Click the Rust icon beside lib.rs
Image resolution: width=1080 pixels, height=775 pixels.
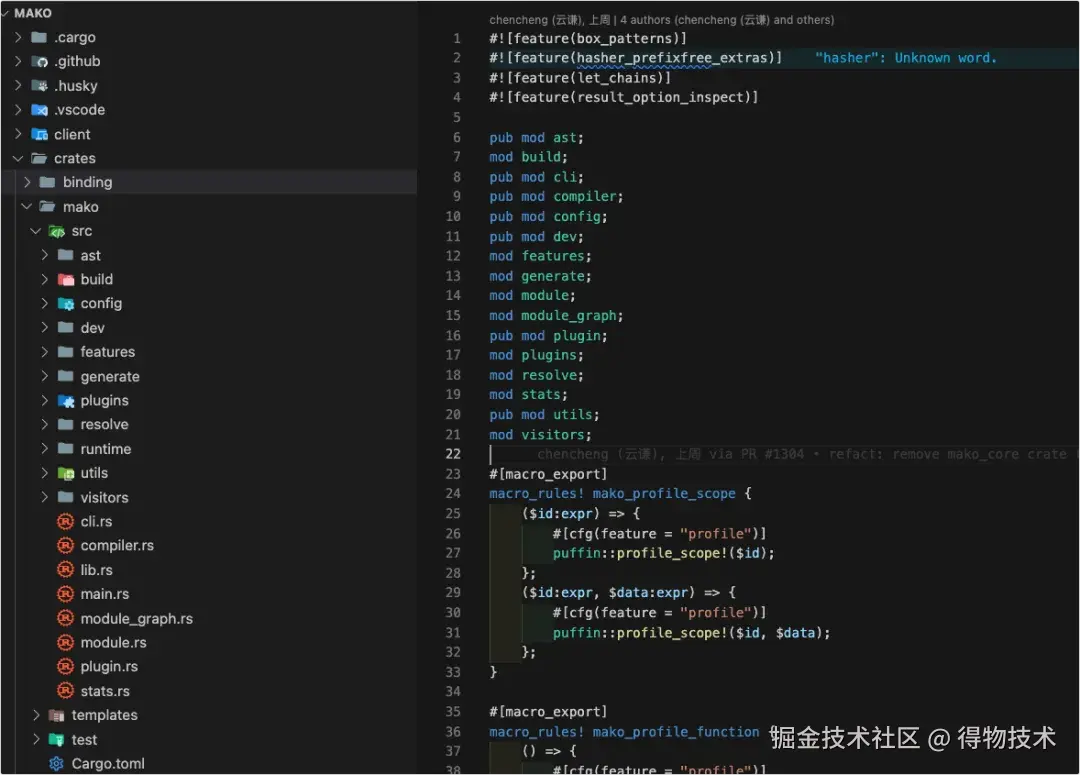(65, 570)
